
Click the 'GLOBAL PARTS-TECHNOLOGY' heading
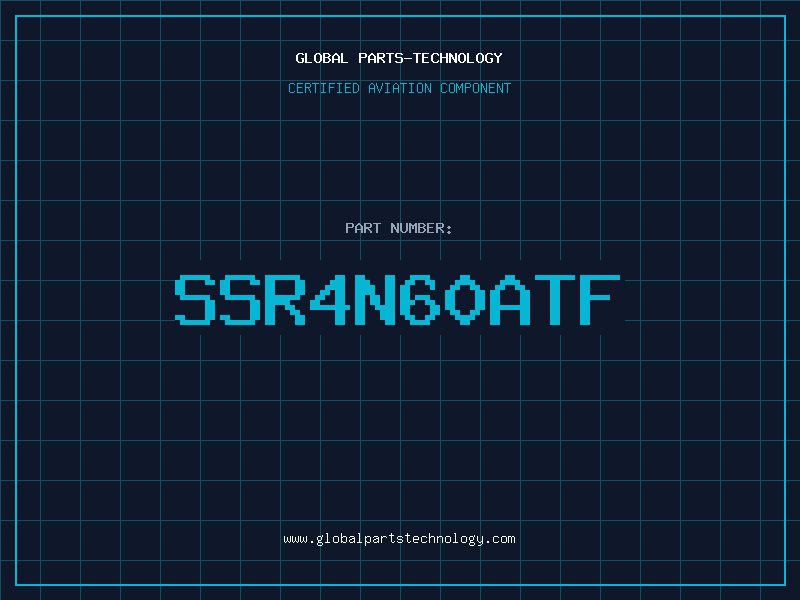click(x=399, y=58)
